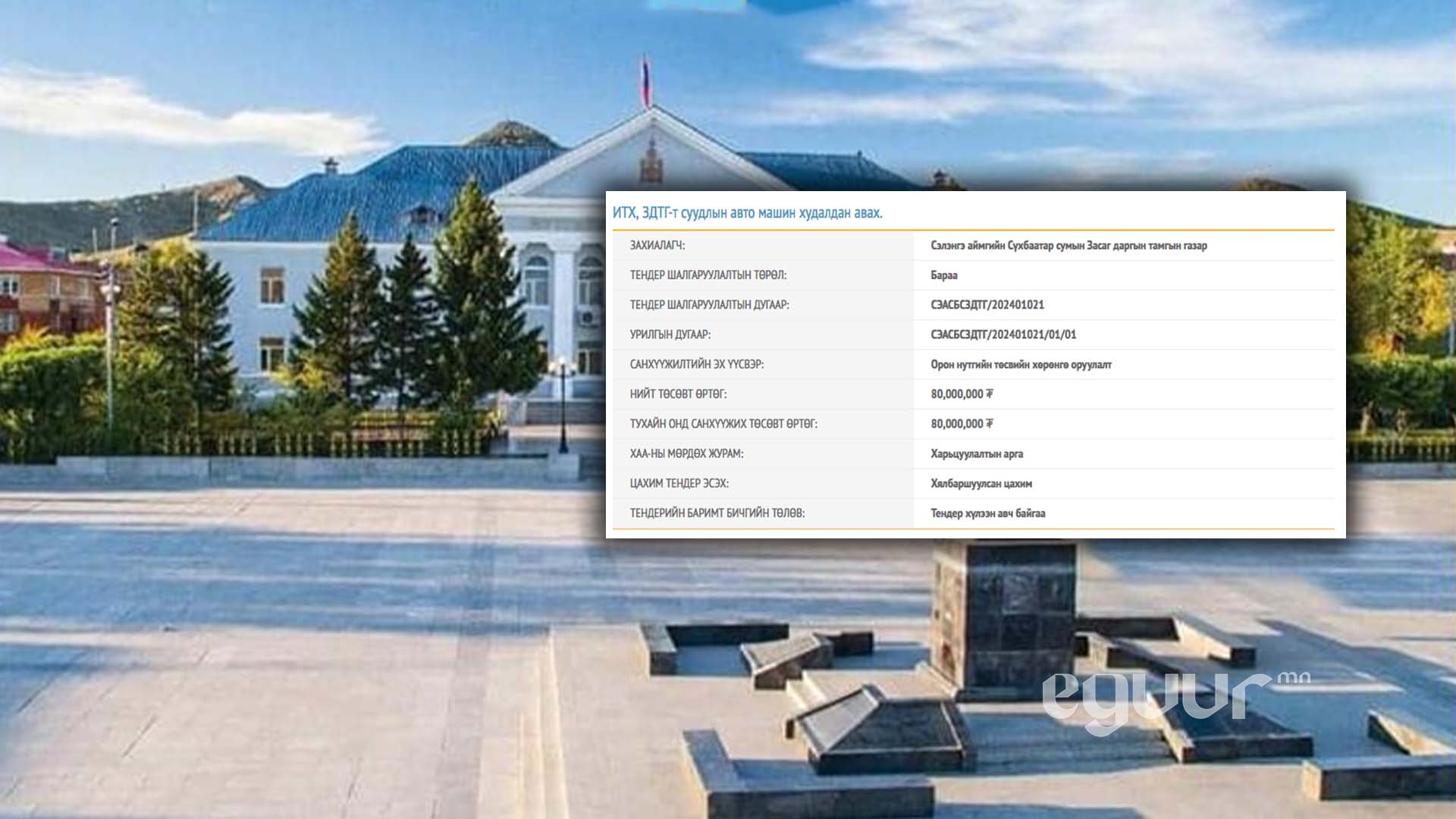Click the Сүхбаатар сумын Засаг дарга orderer value
The height and width of the screenshot is (819, 1456).
pyautogui.click(x=1068, y=246)
